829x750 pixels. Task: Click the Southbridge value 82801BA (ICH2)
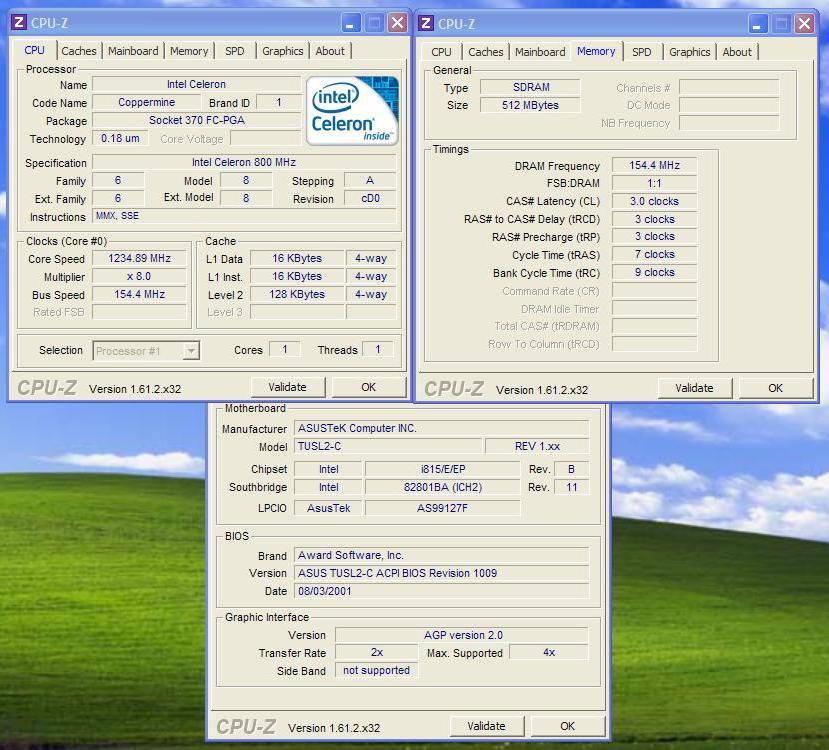pyautogui.click(x=443, y=487)
